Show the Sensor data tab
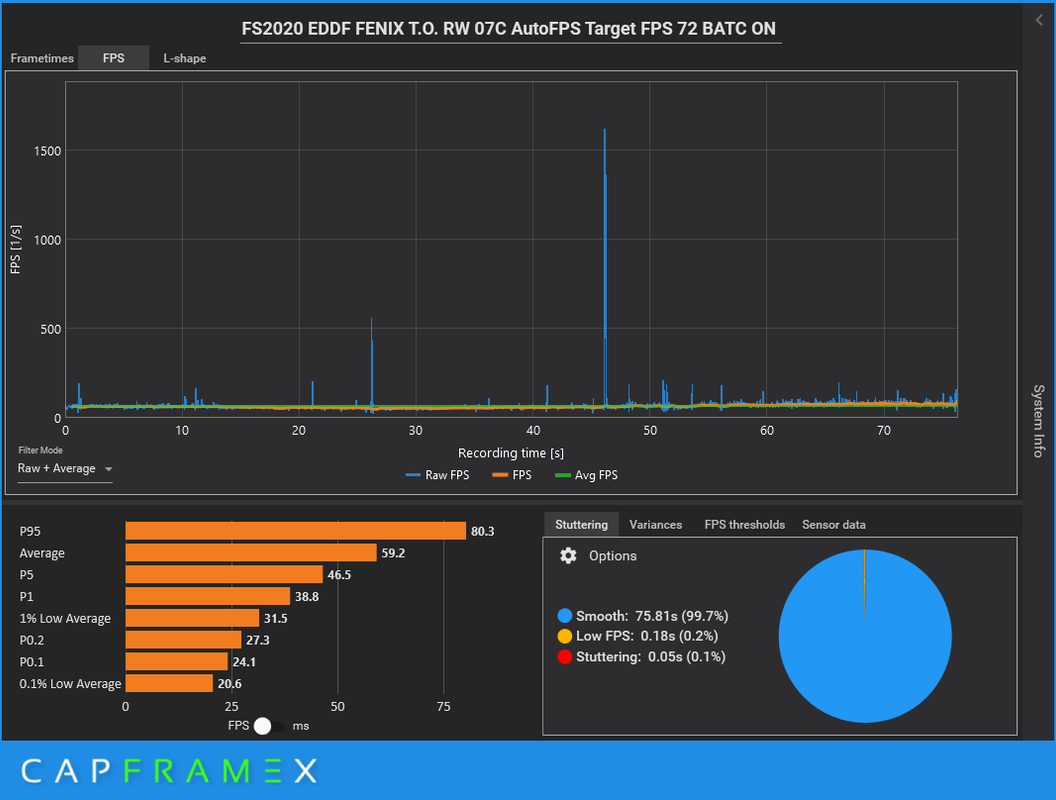 point(834,525)
